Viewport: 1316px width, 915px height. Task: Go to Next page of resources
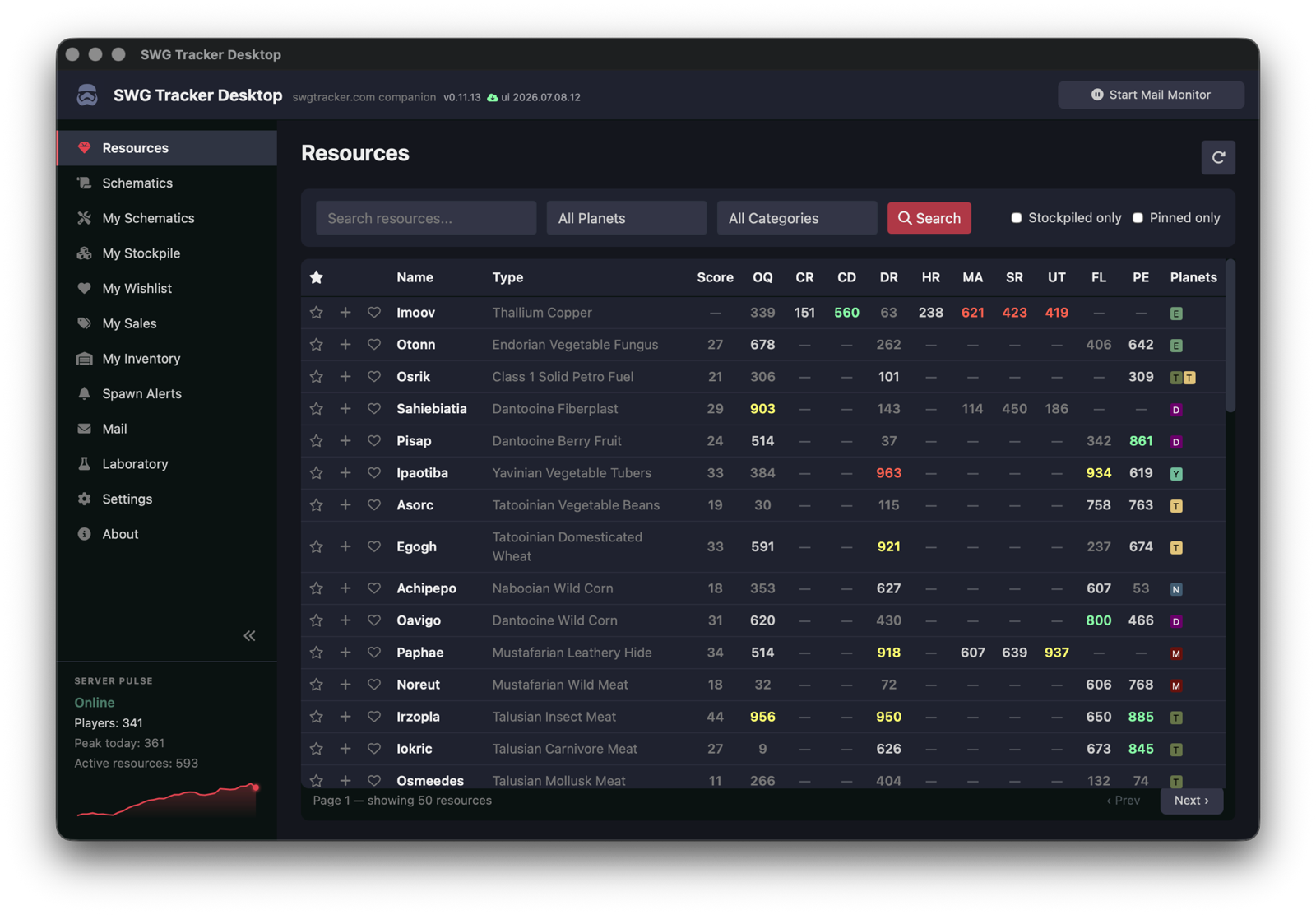1191,801
